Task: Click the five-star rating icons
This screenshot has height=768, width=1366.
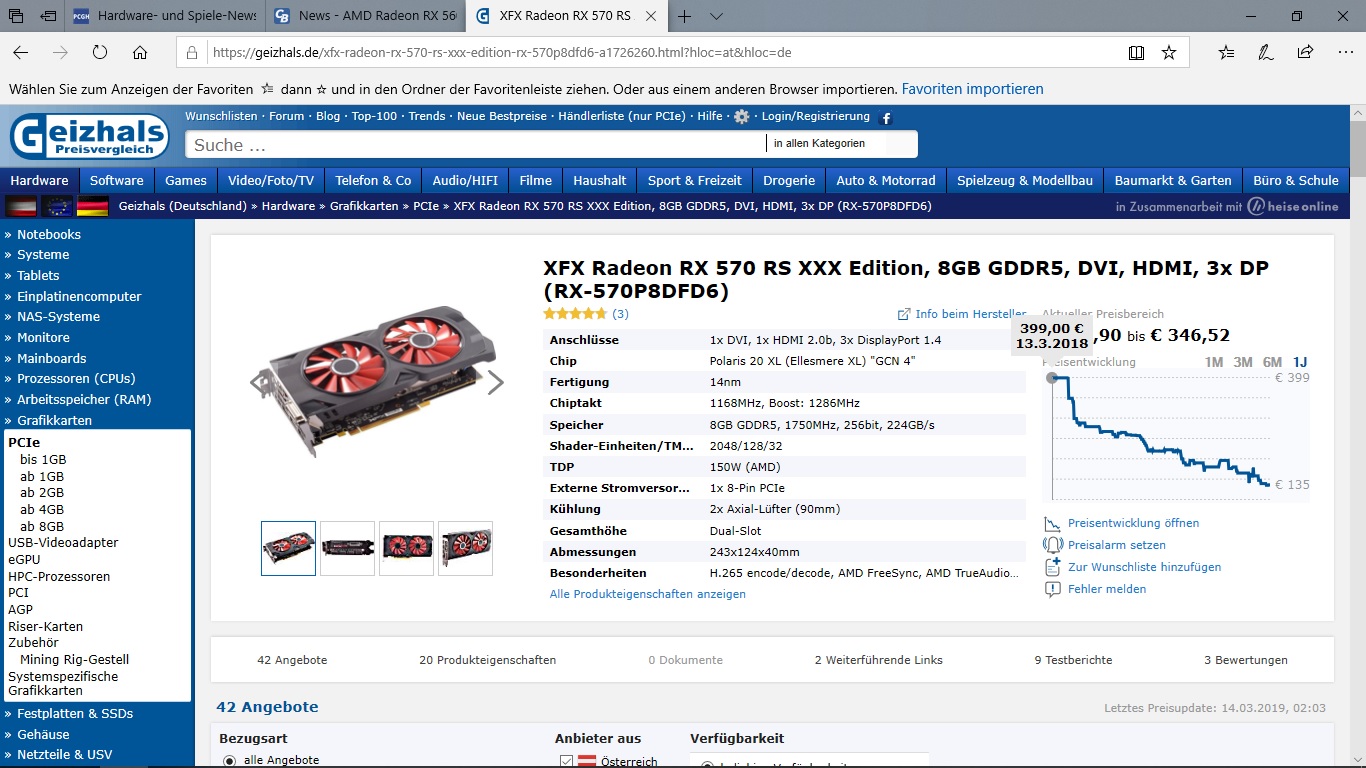Action: 575,314
